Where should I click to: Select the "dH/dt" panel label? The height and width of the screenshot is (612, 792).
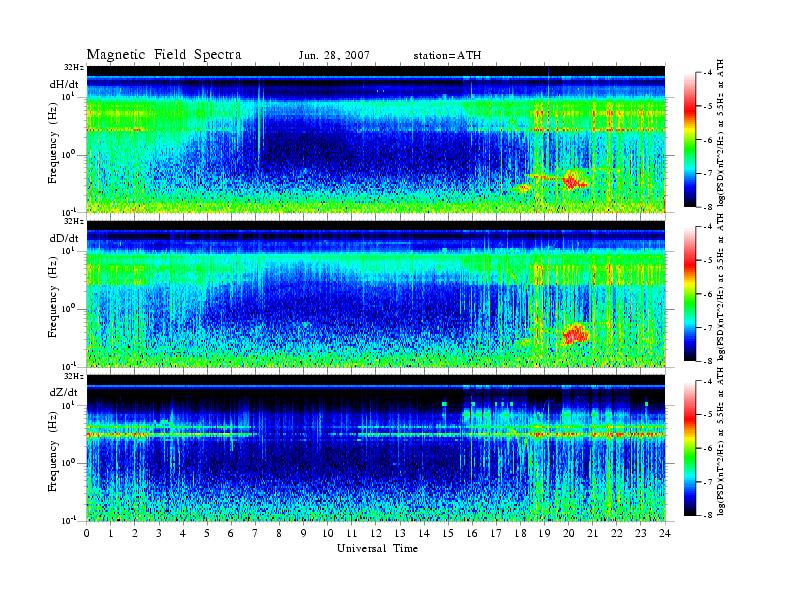tap(64, 84)
